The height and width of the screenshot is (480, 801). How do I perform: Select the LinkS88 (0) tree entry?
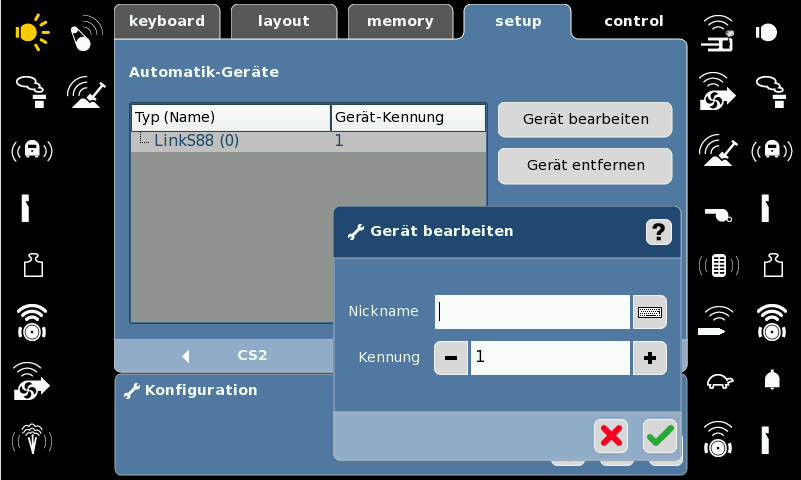[x=197, y=140]
